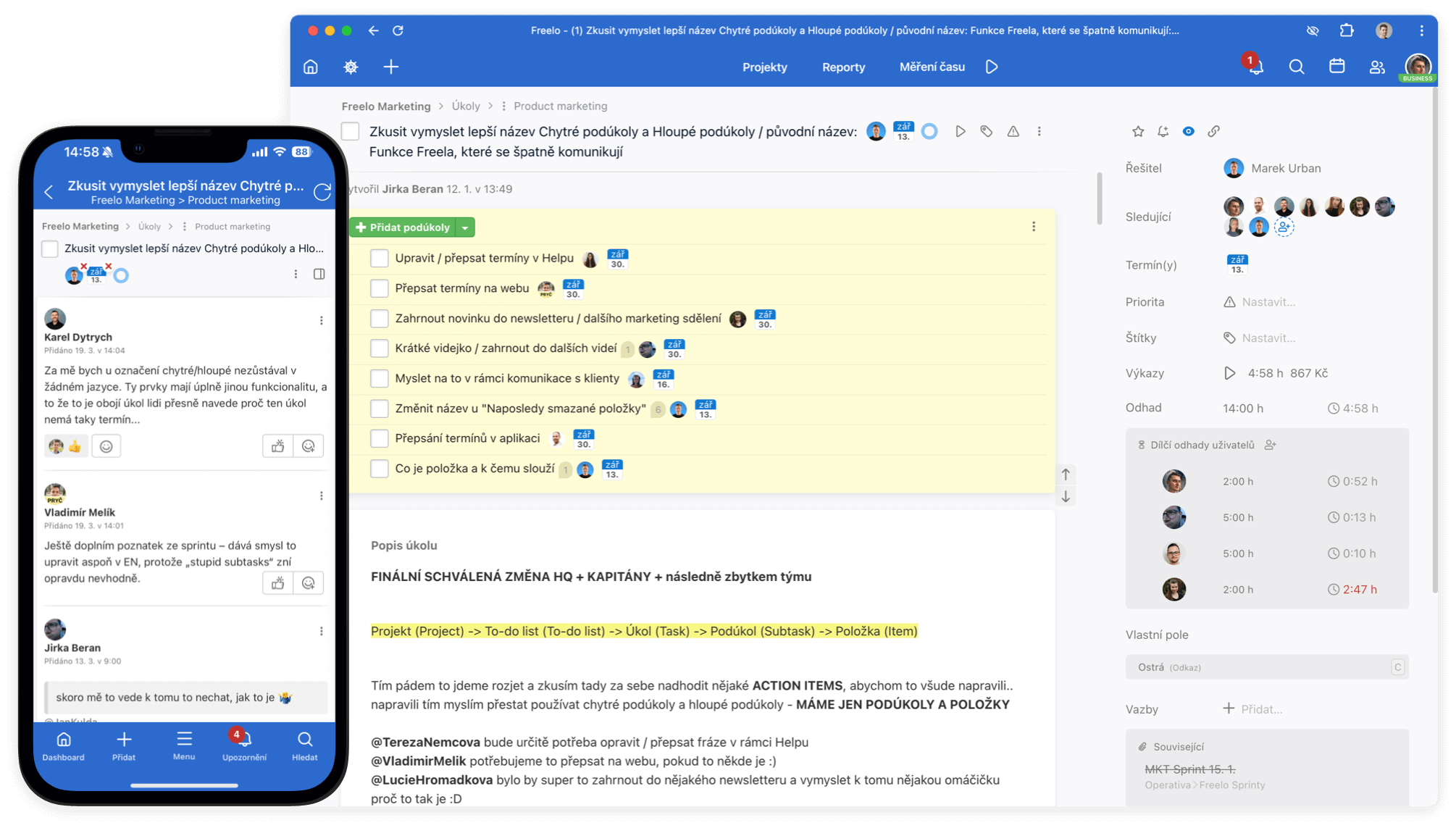Check 'Přepsat termíny na webu' subtask
1456x828 pixels.
[x=380, y=288]
